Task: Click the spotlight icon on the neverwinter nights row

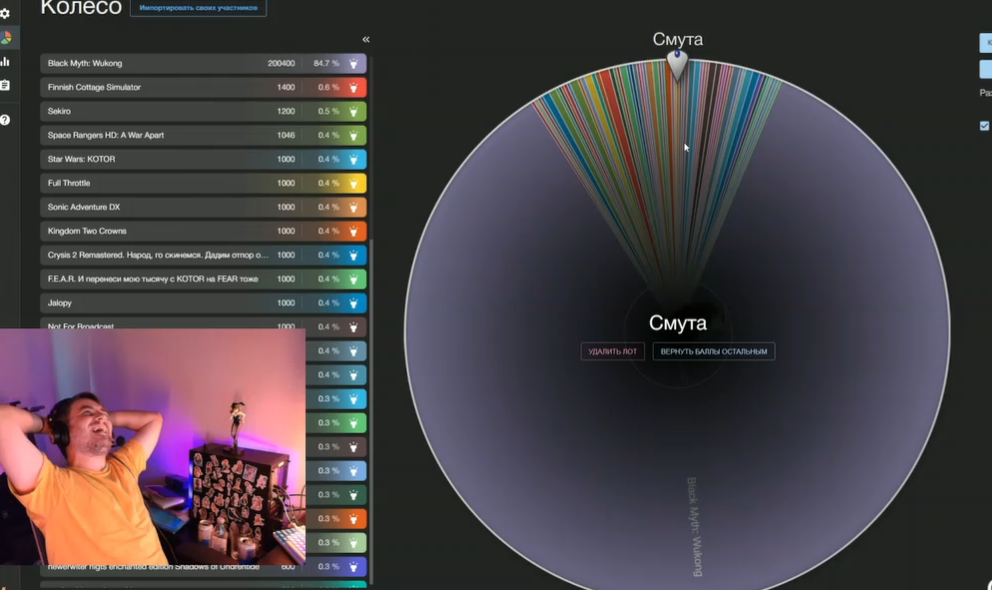Action: [x=354, y=567]
